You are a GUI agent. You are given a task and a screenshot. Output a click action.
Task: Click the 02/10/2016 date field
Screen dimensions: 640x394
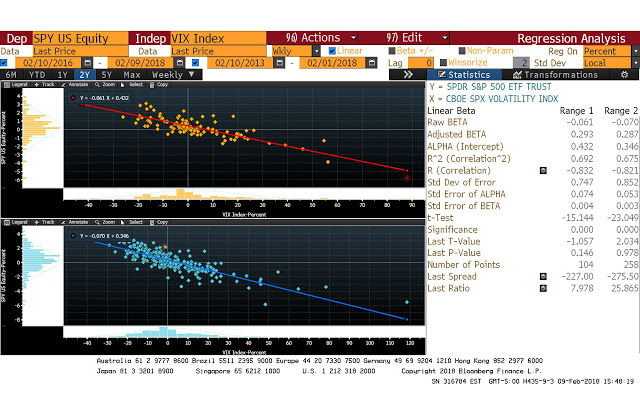[48, 63]
